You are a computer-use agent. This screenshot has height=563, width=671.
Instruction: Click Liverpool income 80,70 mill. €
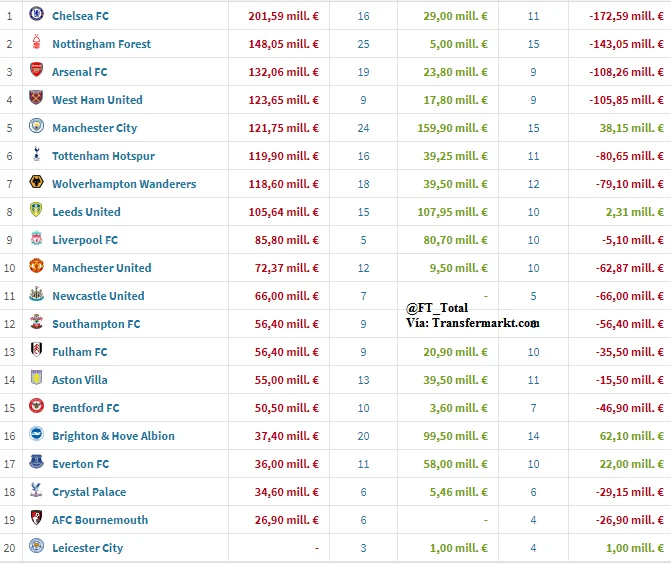pos(455,240)
